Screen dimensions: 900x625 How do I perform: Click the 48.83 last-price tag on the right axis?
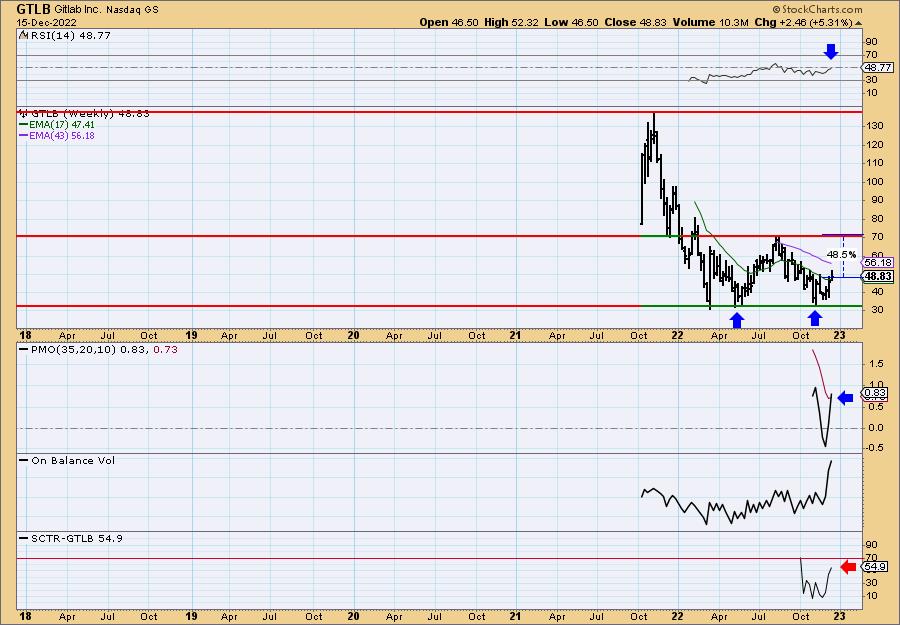pos(878,276)
